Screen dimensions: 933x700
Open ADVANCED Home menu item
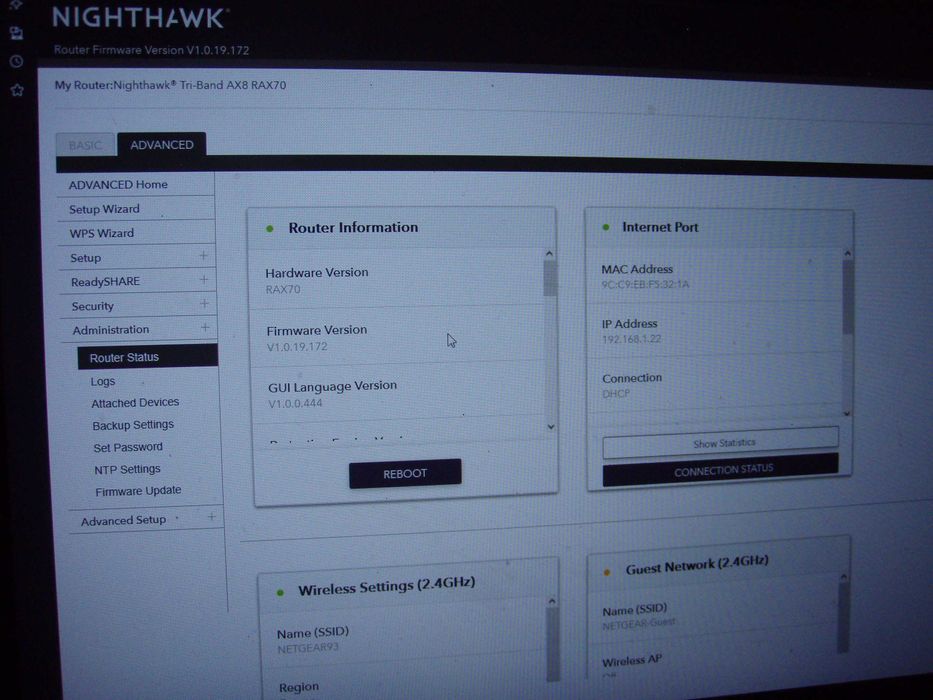(118, 185)
